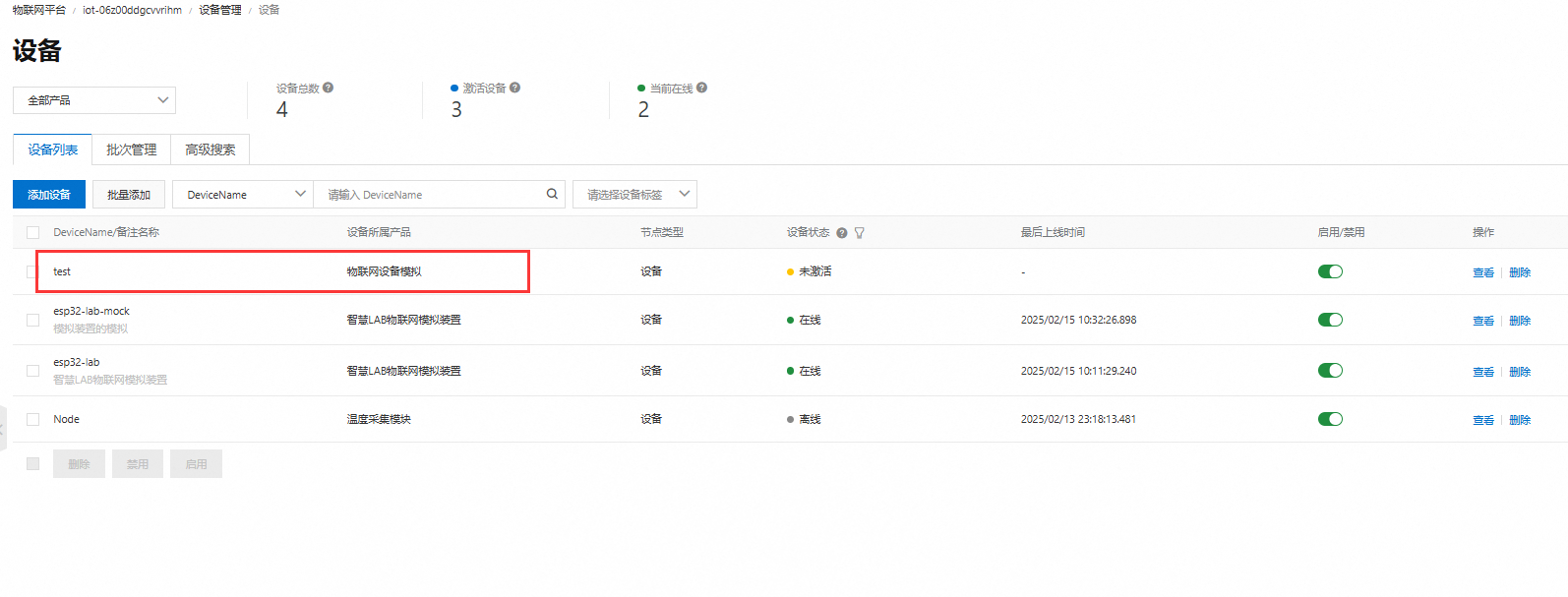Screen dimensions: 1568x597
Task: Select the checkbox for Node device
Action: (x=32, y=419)
